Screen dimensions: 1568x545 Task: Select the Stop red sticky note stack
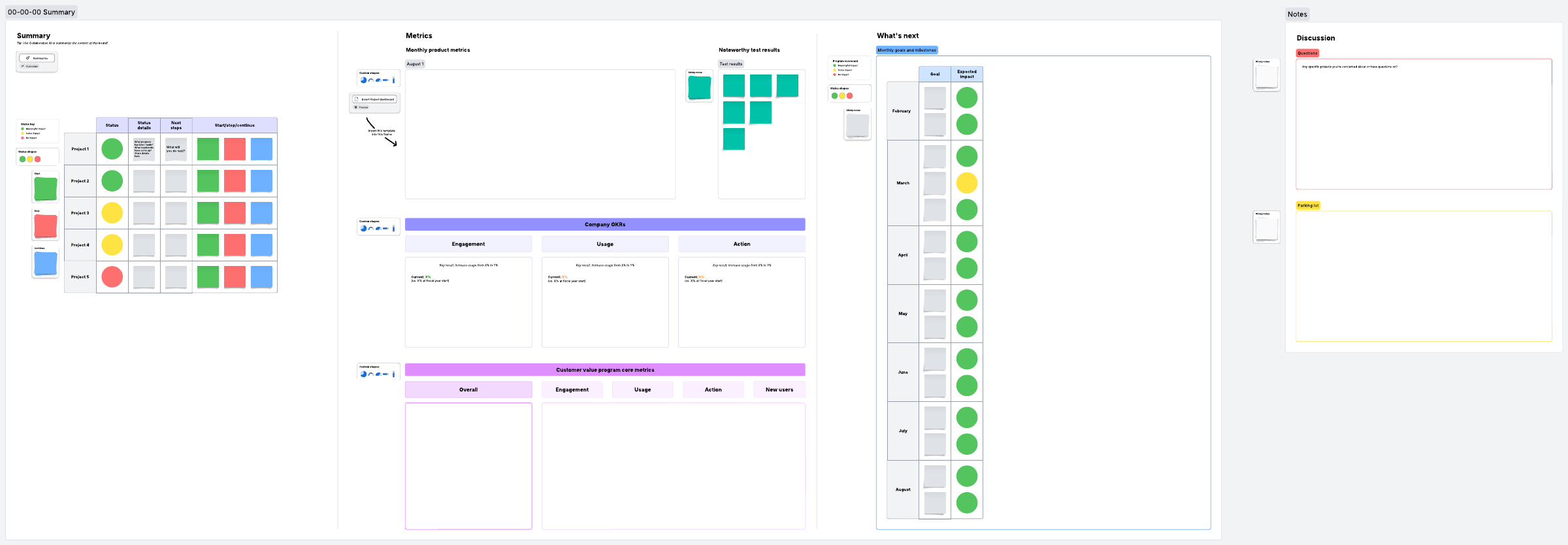pos(45,225)
